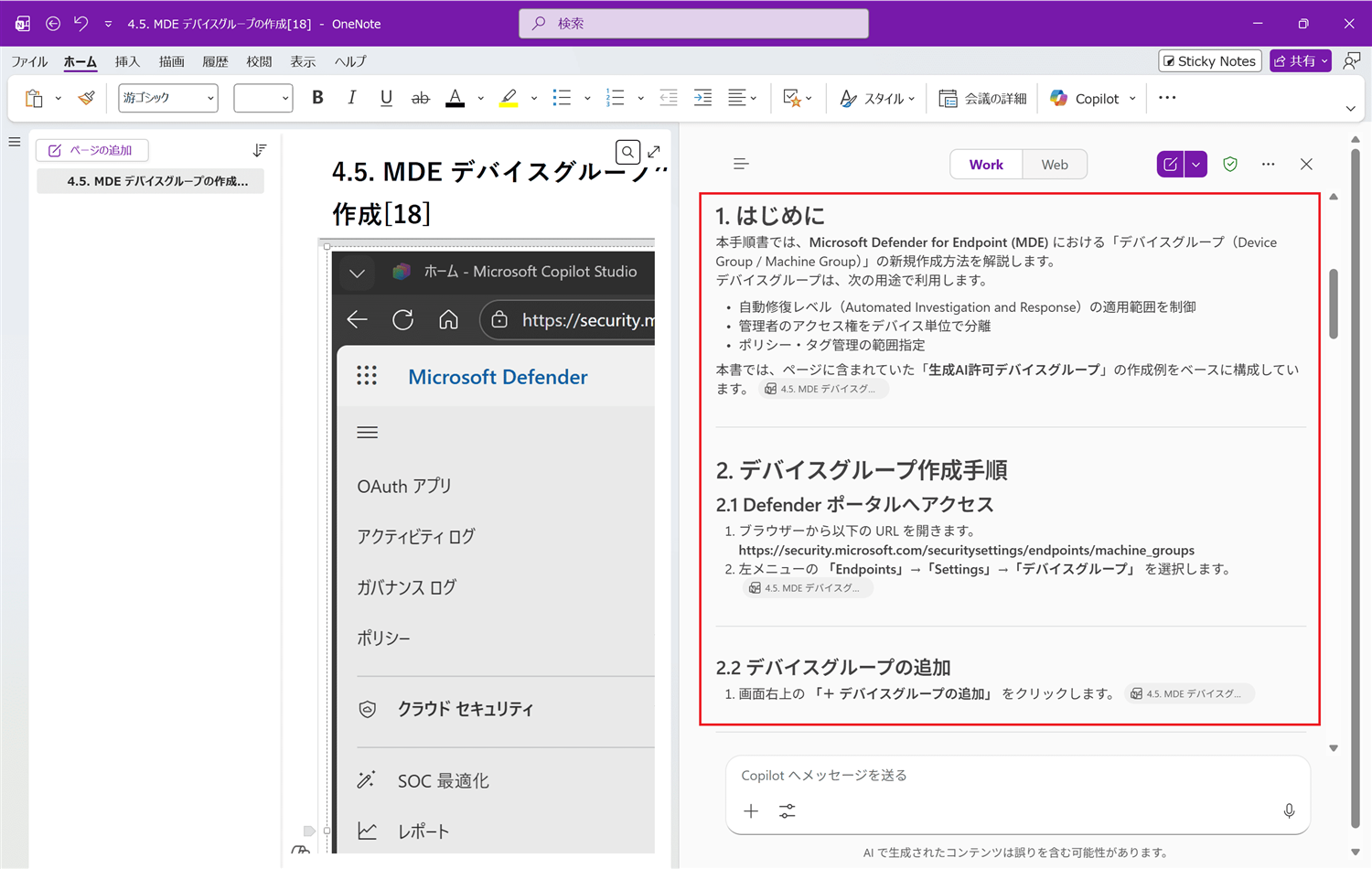The image size is (1372, 869).
Task: Click the OneNote back arrow in title bar
Action: (53, 24)
